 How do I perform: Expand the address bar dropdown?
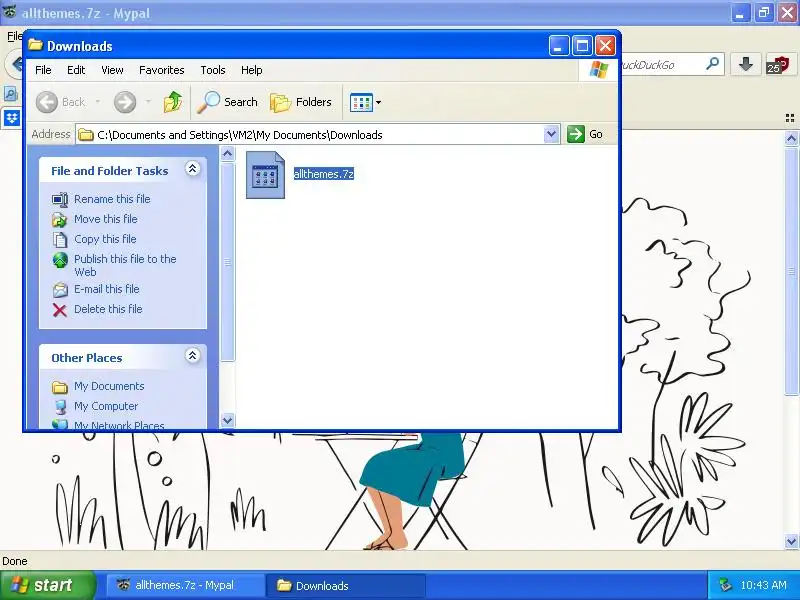pyautogui.click(x=552, y=135)
